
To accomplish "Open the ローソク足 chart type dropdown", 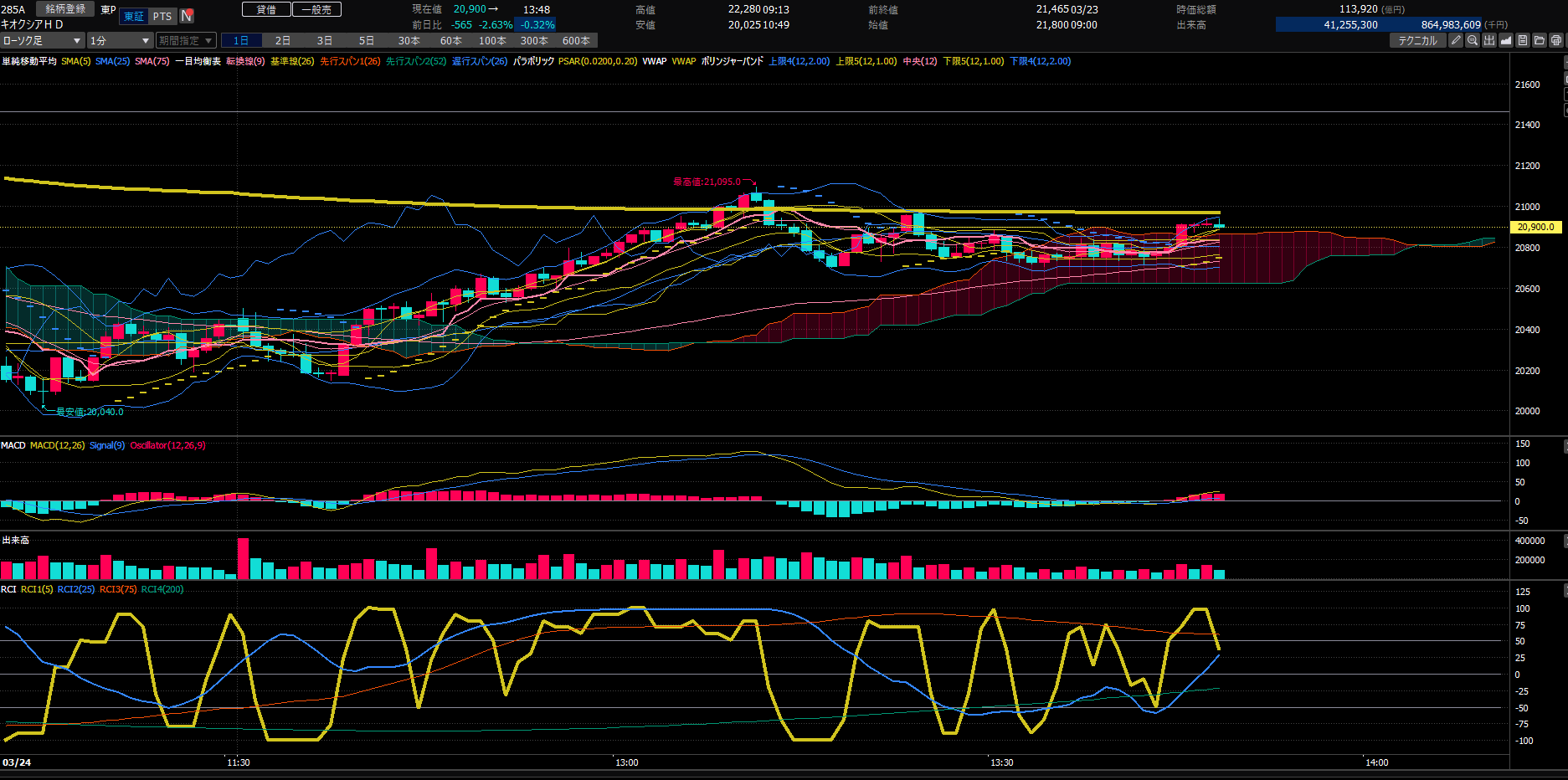I will tap(42, 40).
